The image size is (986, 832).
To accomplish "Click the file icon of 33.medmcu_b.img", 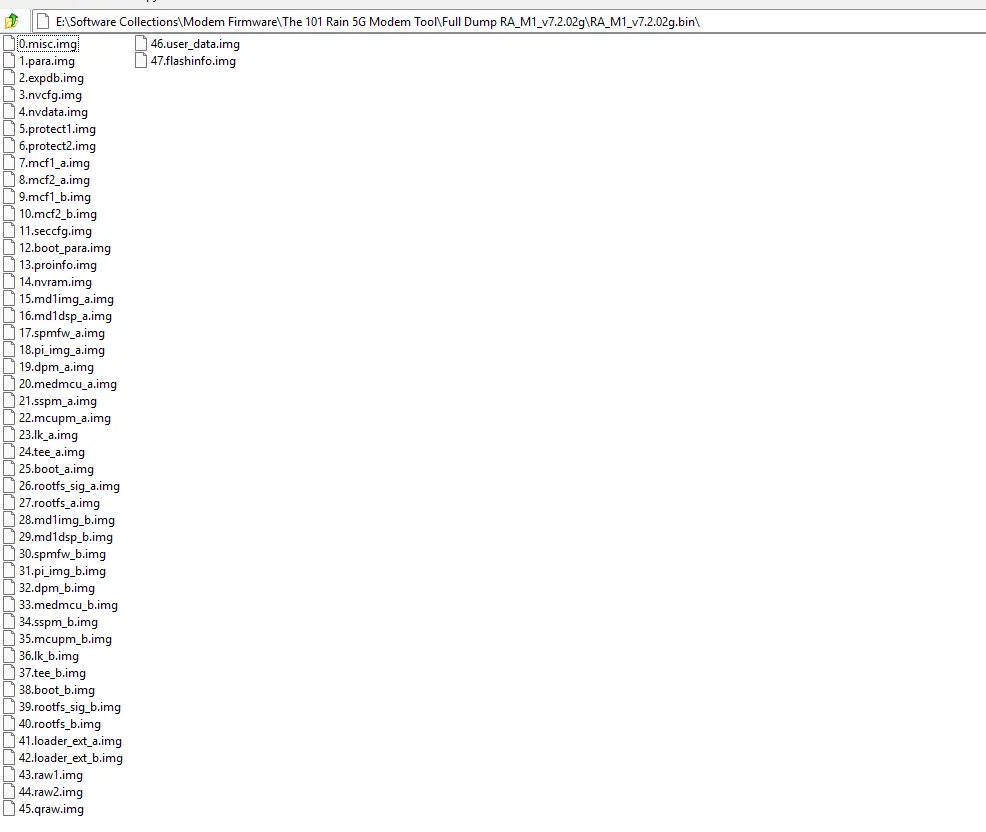I will pos(9,604).
